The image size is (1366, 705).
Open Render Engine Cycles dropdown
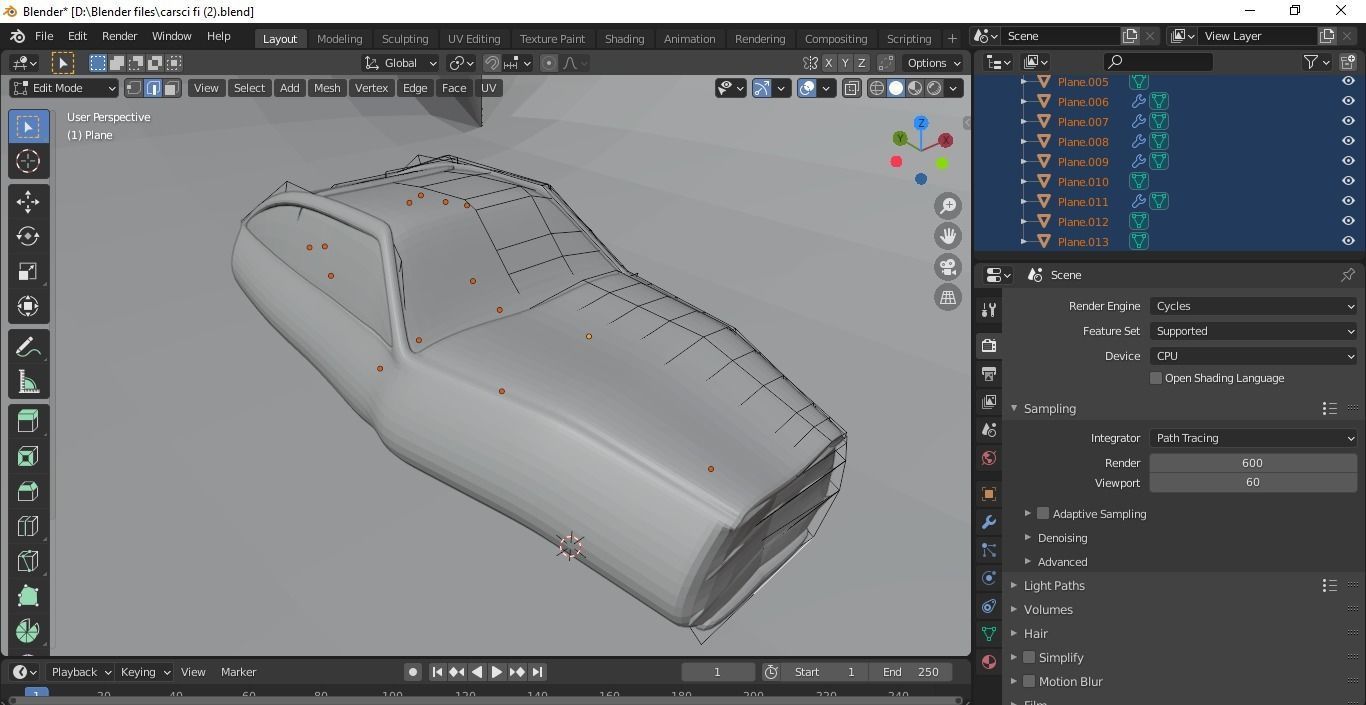[x=1253, y=306]
